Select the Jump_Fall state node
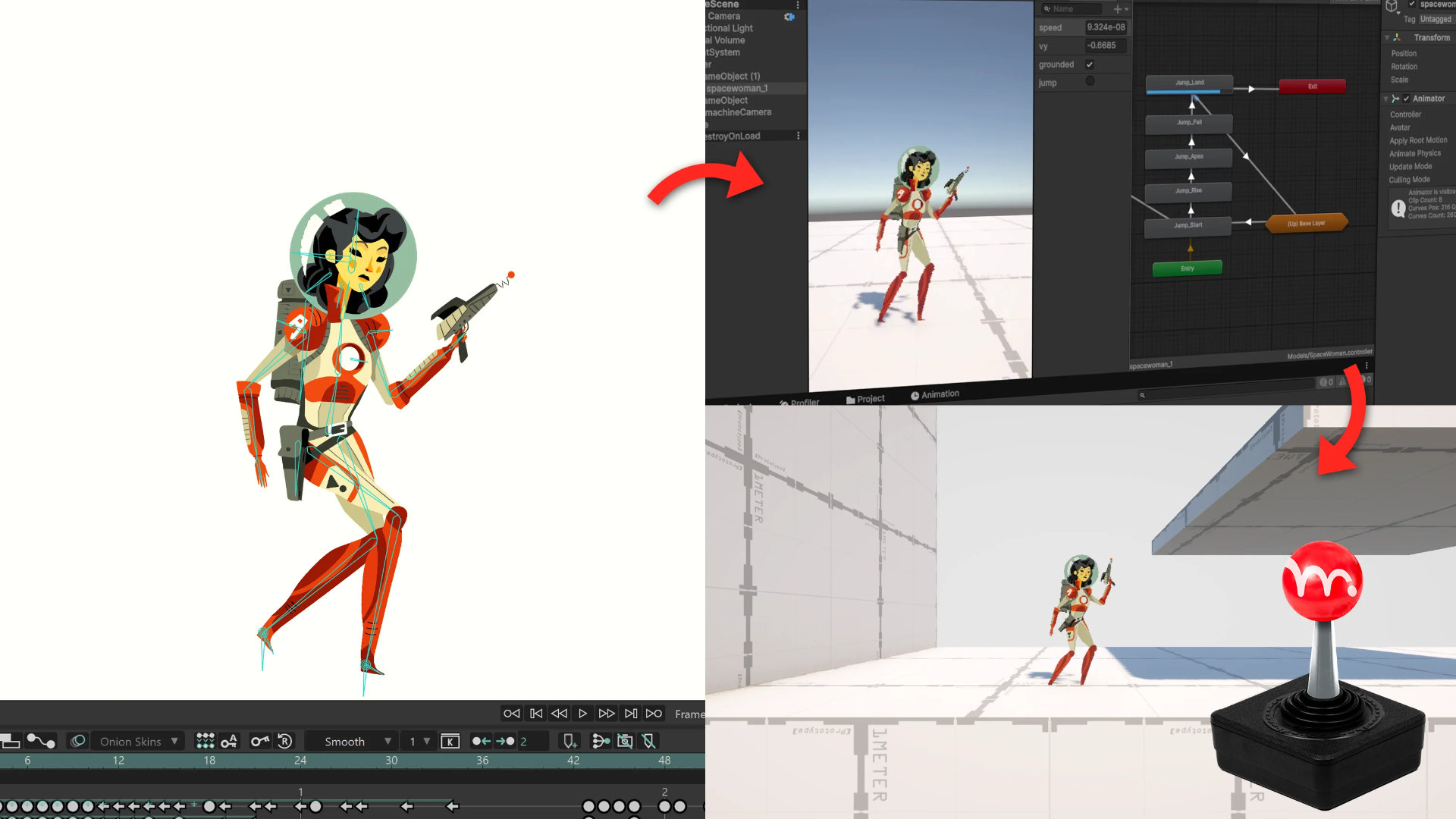Image resolution: width=1456 pixels, height=819 pixels. pyautogui.click(x=1189, y=123)
